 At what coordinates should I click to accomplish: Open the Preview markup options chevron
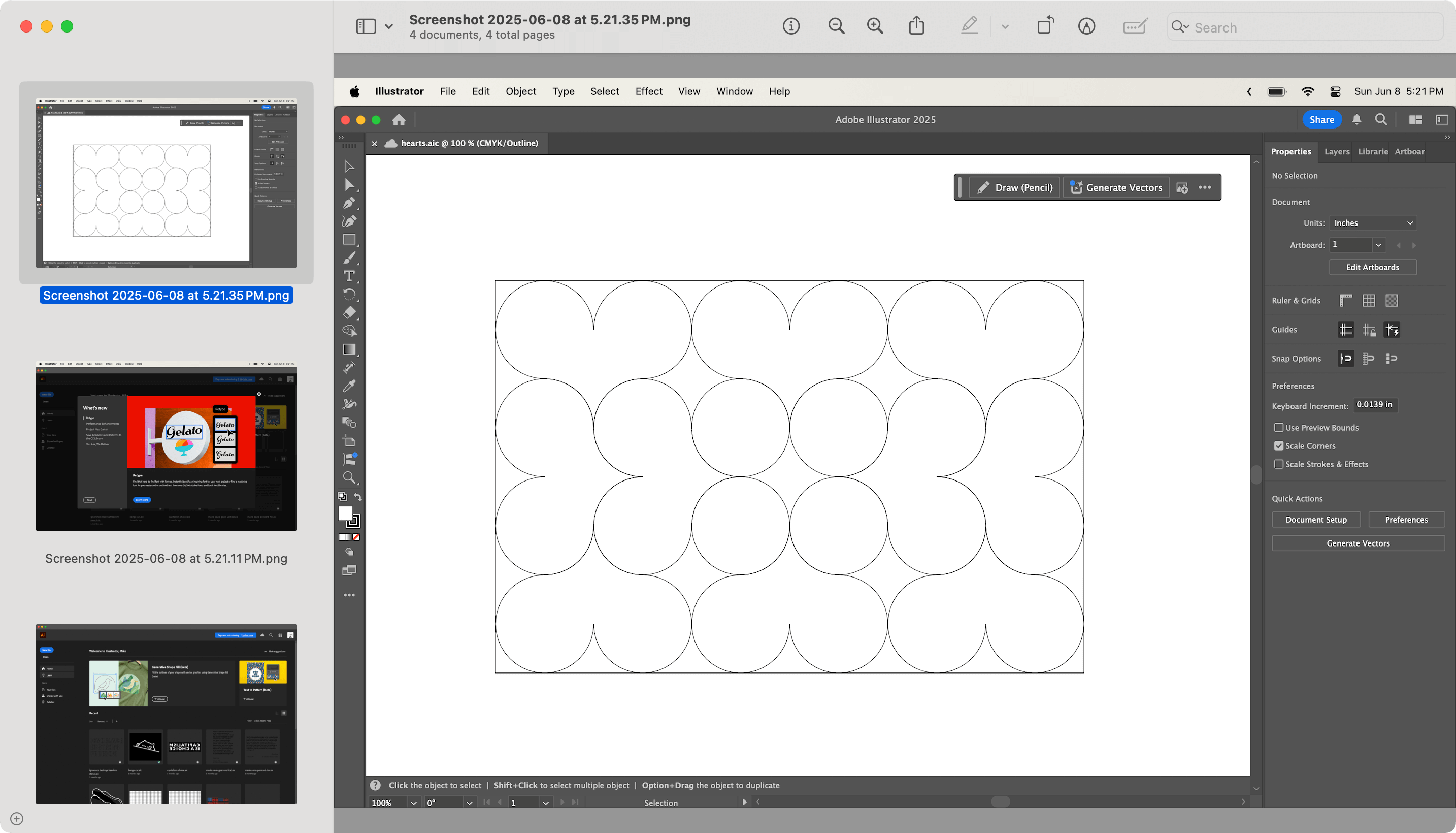pyautogui.click(x=1004, y=26)
